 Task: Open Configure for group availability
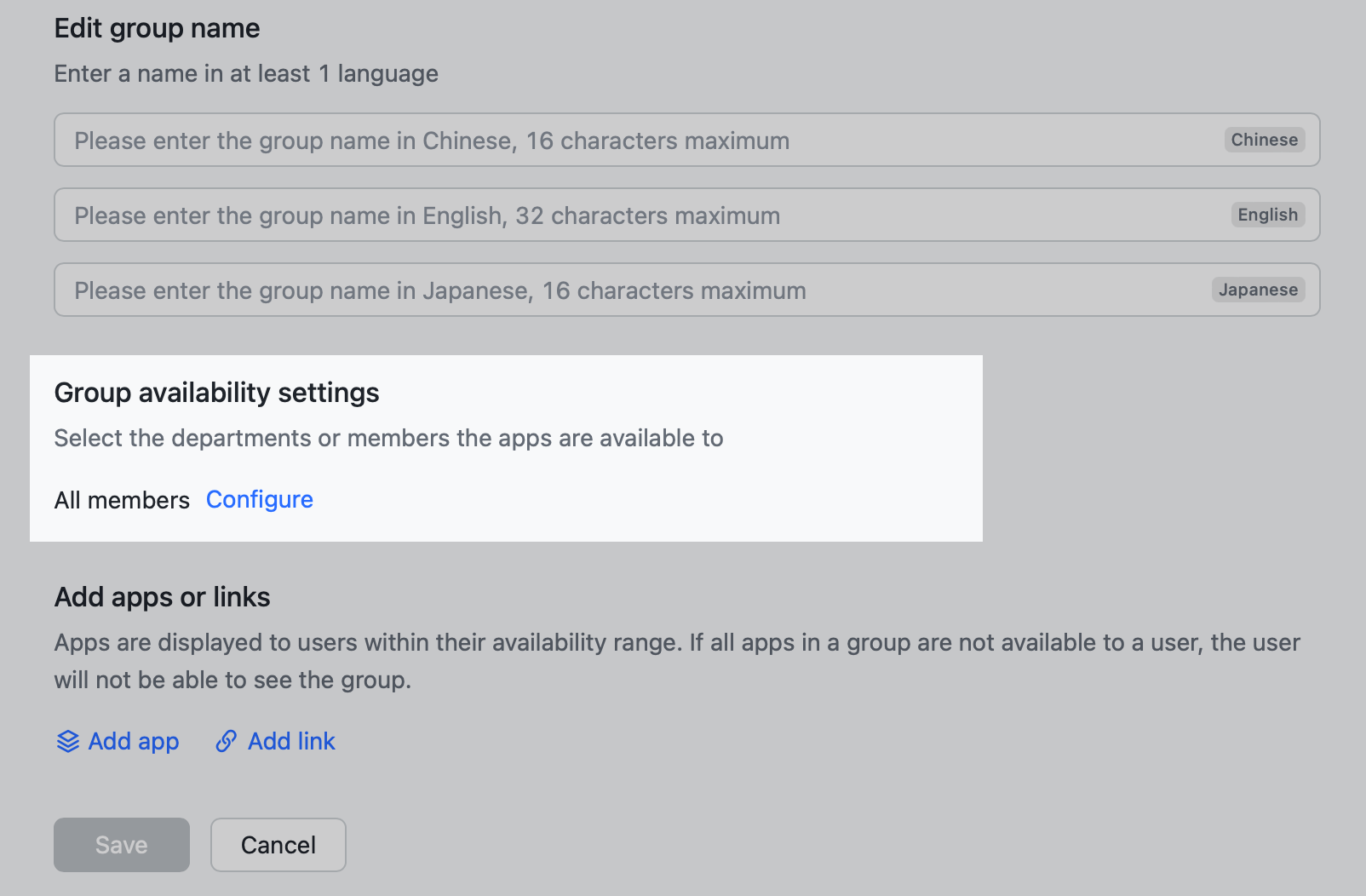click(x=260, y=500)
